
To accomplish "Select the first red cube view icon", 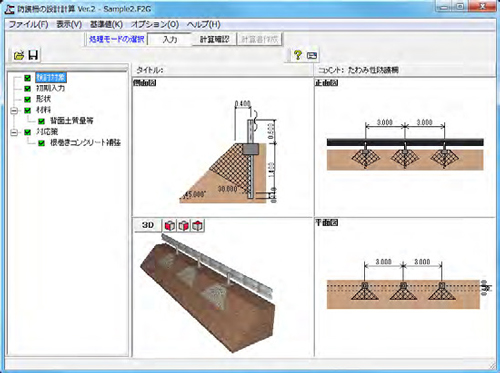I will point(170,226).
